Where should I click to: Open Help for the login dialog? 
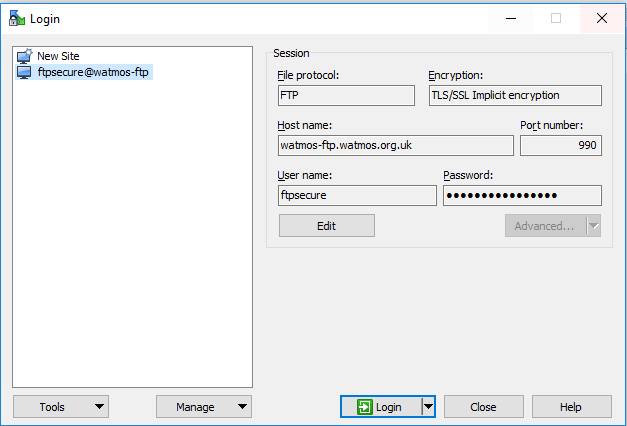(x=571, y=407)
